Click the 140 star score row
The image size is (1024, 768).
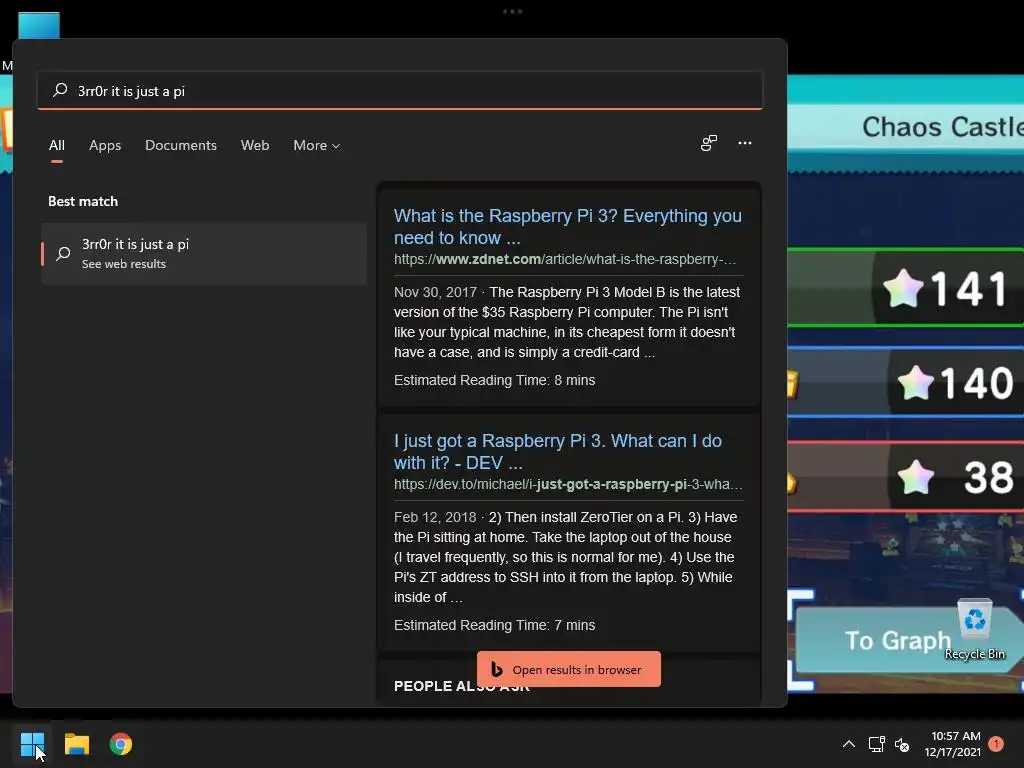(906, 382)
